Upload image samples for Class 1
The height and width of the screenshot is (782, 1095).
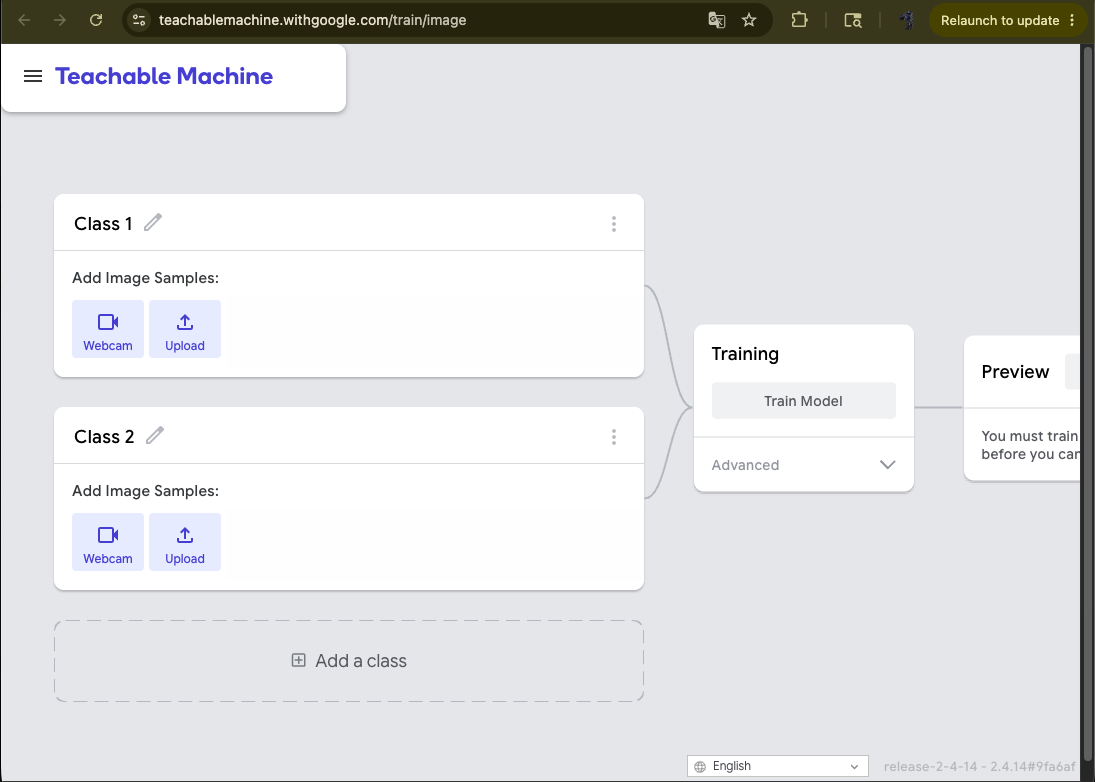(185, 329)
